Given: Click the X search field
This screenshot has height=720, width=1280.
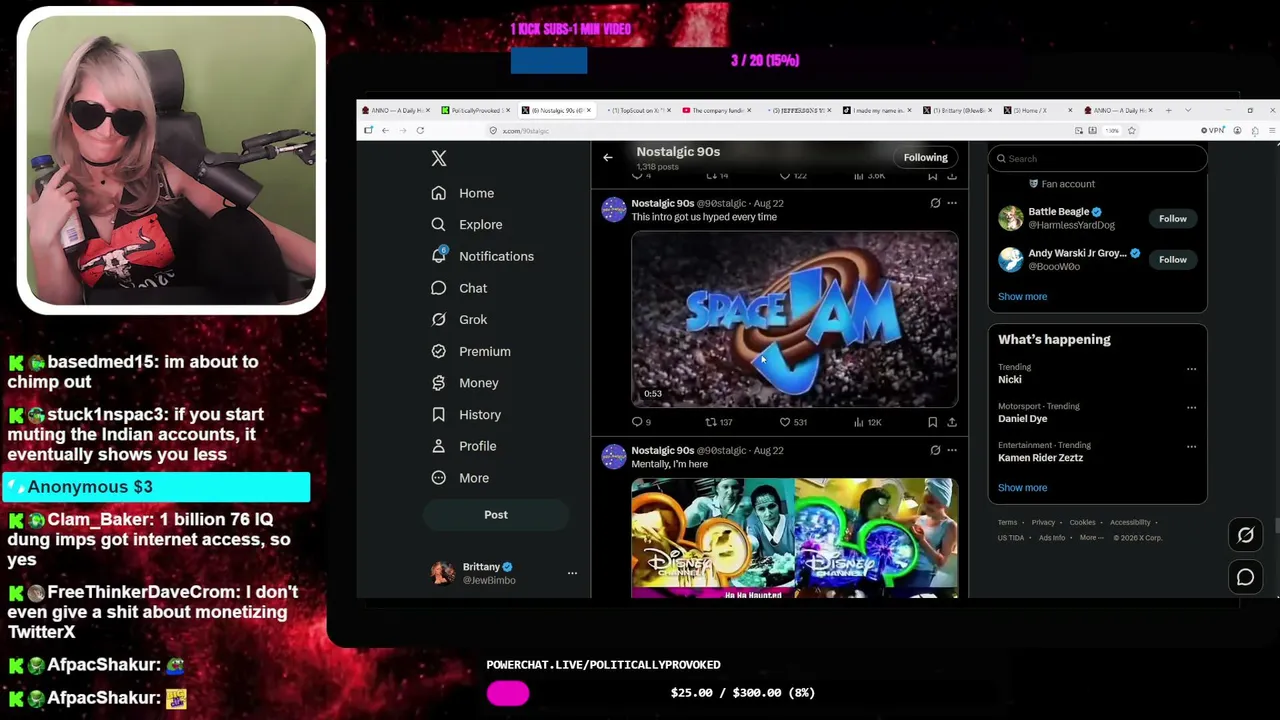Looking at the screenshot, I should [1097, 158].
